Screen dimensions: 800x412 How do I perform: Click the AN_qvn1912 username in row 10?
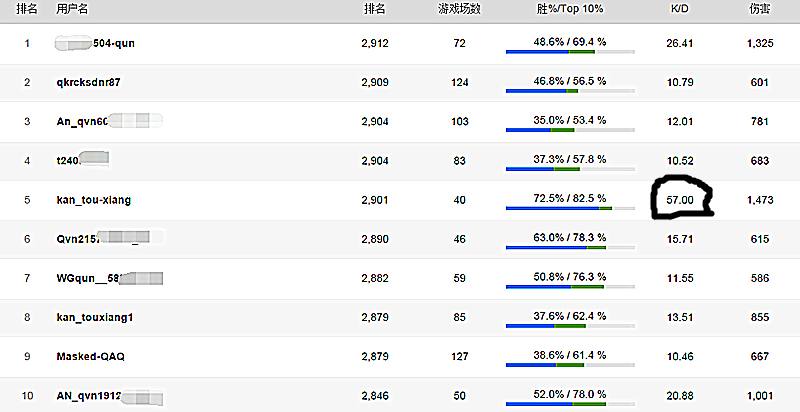(89, 396)
